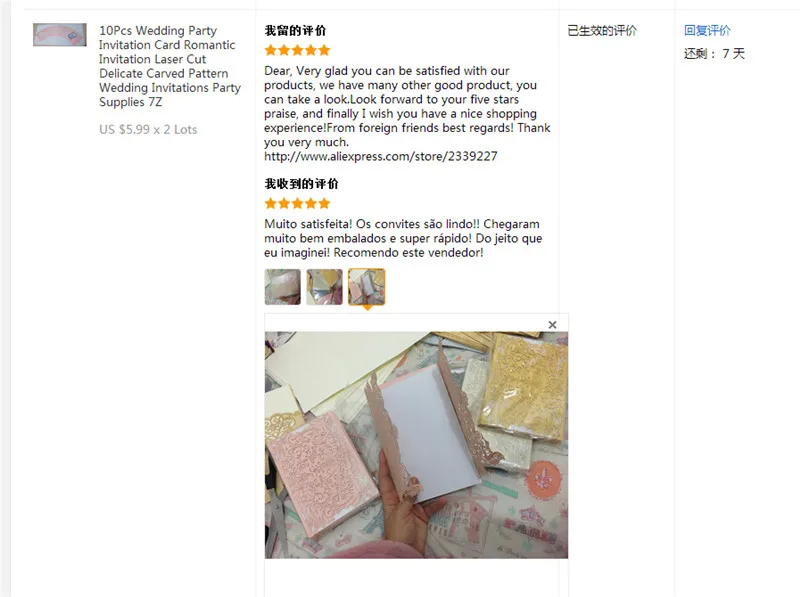Close the enlarged review photo
This screenshot has height=597, width=800.
point(552,325)
